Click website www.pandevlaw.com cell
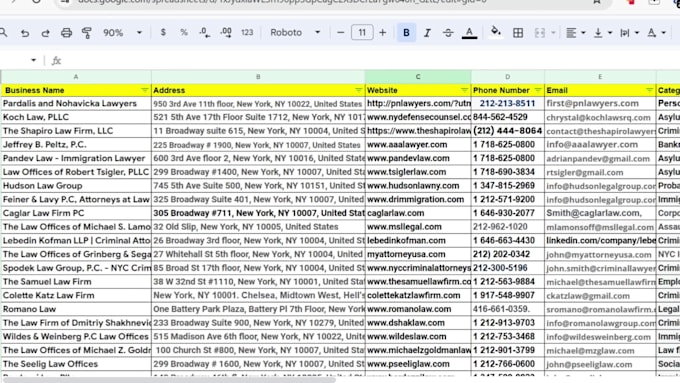Image resolution: width=680 pixels, height=383 pixels. click(418, 158)
